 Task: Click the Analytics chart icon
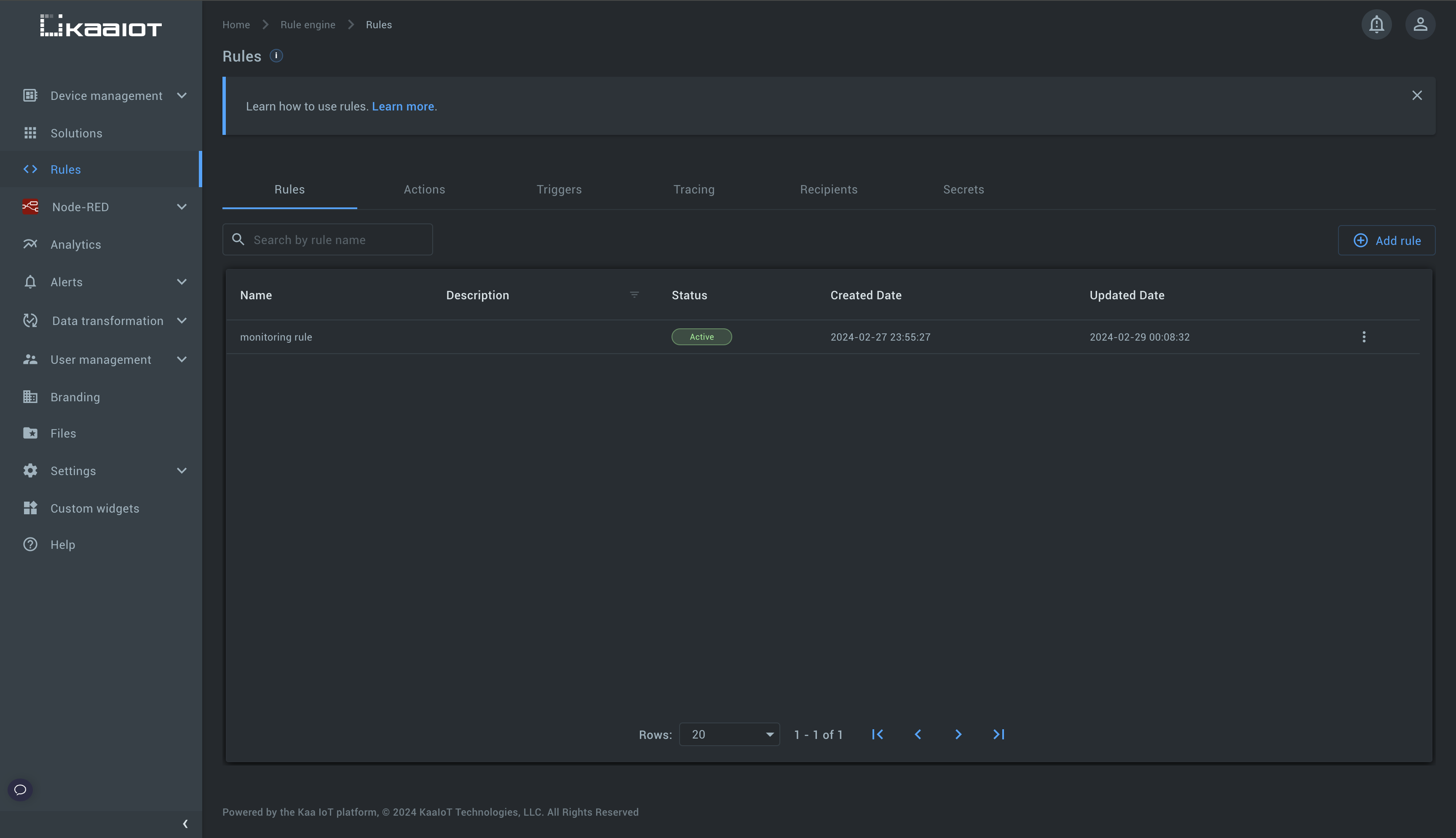pos(30,244)
